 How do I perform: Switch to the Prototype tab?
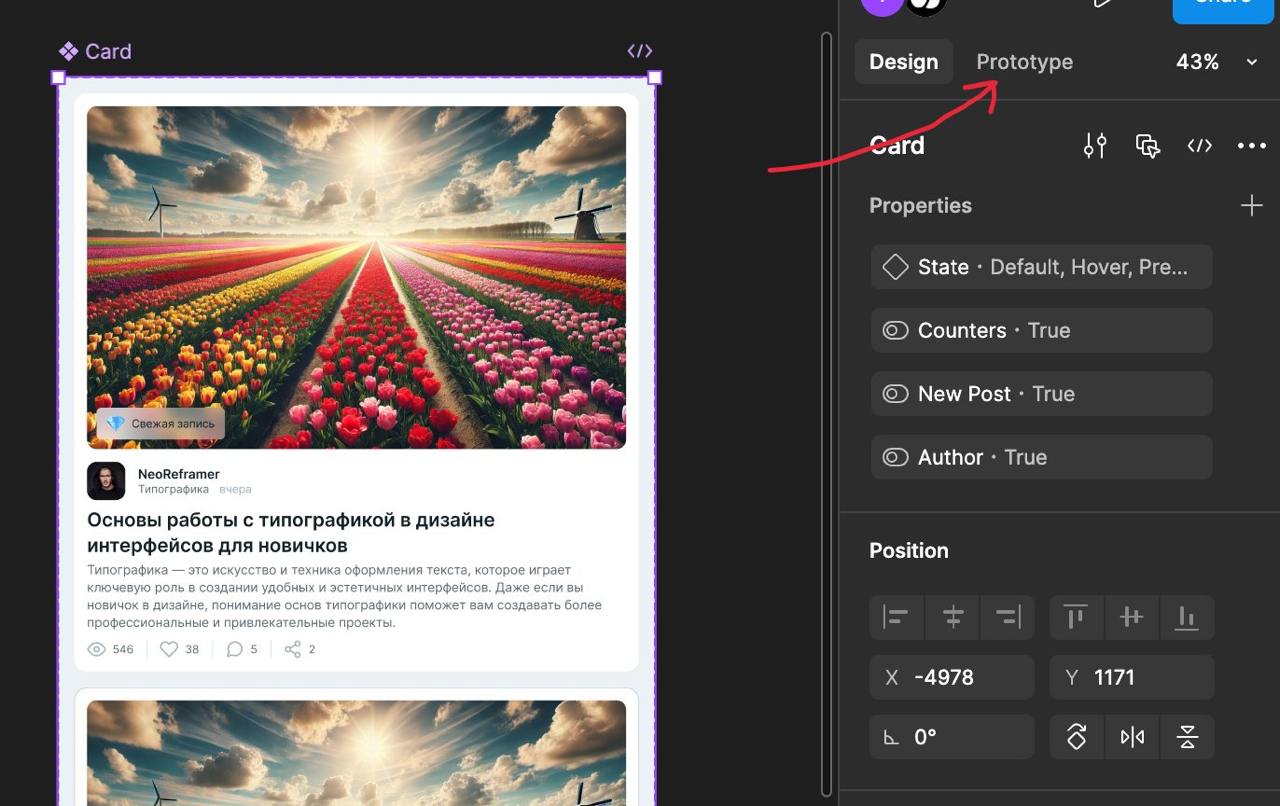coord(1024,62)
